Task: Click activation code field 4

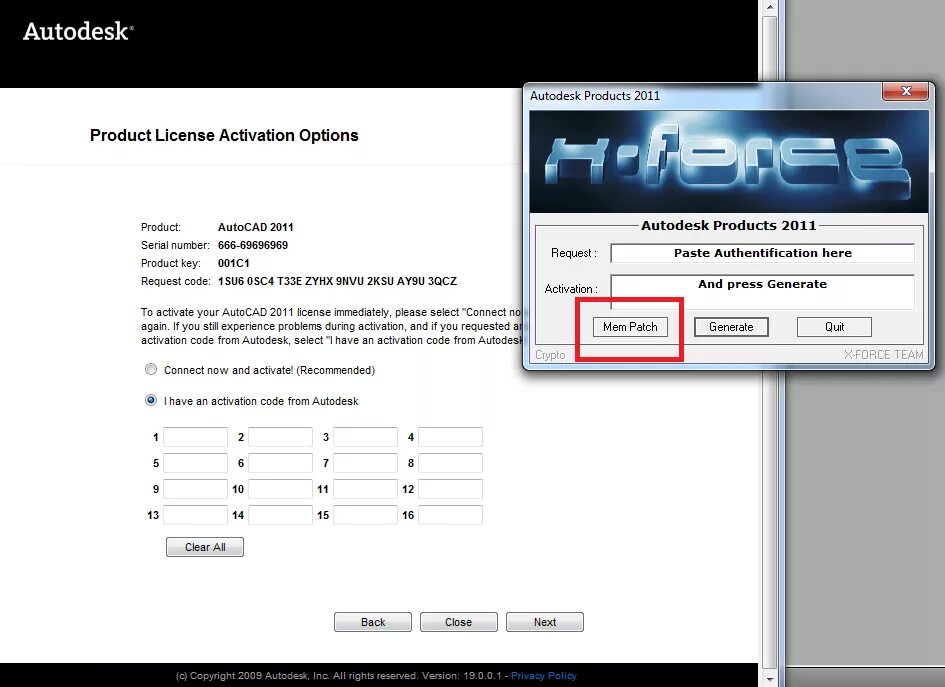Action: [450, 437]
